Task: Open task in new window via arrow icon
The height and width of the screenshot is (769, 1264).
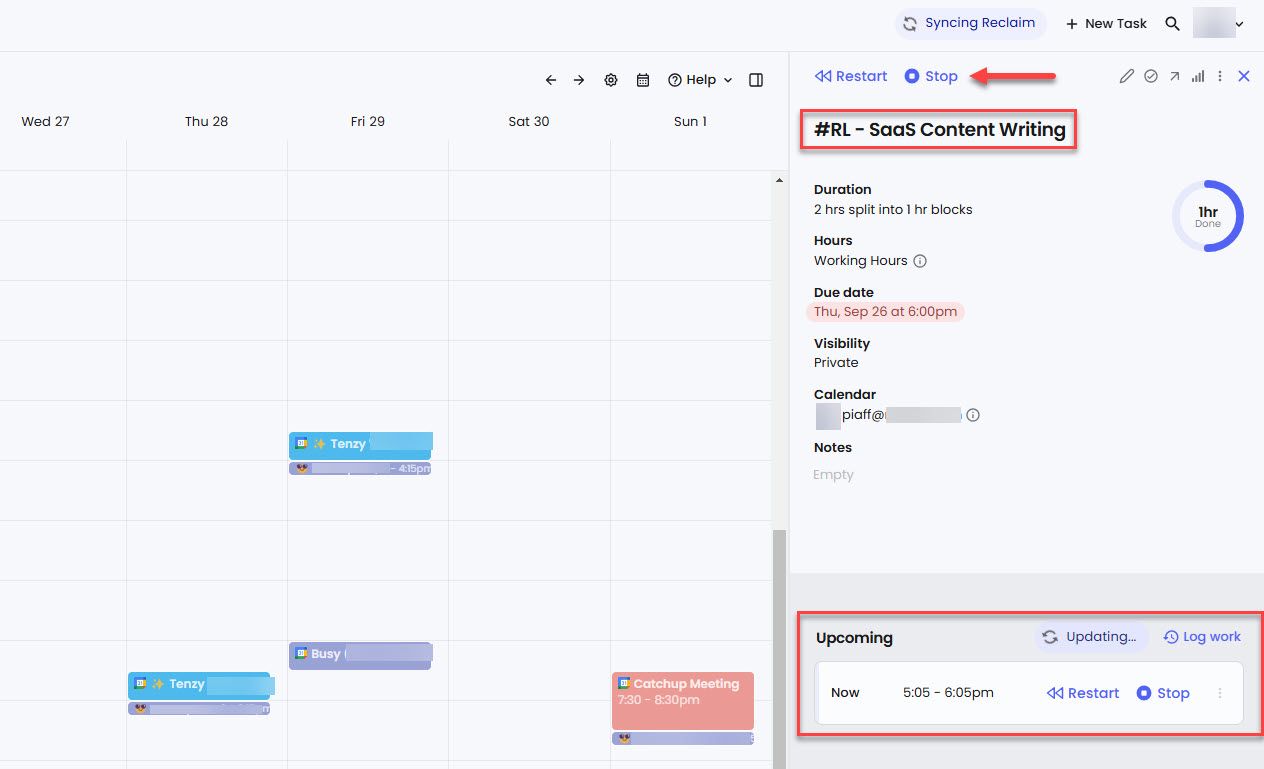Action: [1174, 76]
